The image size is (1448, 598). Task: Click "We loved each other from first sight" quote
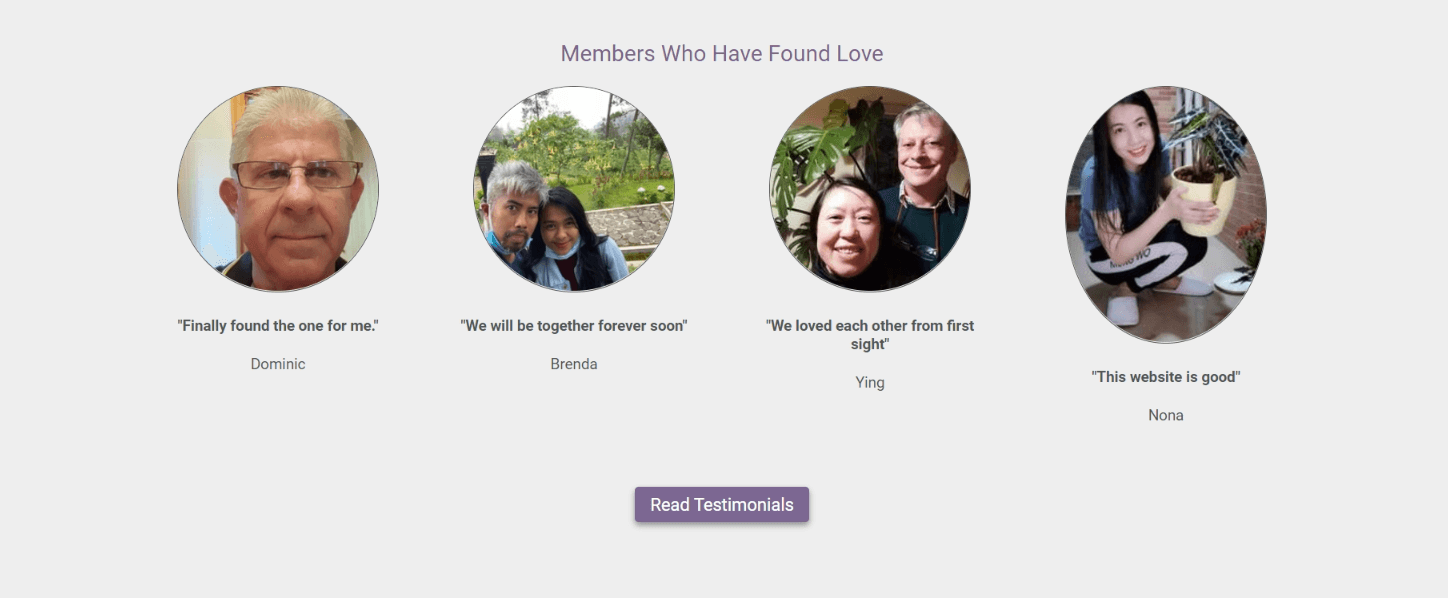[870, 335]
